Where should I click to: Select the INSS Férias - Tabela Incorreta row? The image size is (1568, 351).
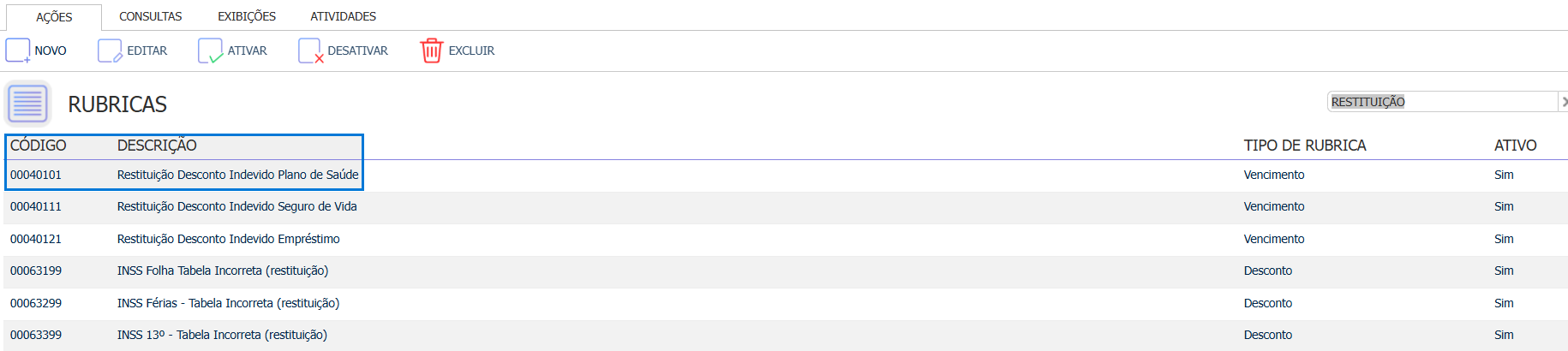click(x=228, y=303)
